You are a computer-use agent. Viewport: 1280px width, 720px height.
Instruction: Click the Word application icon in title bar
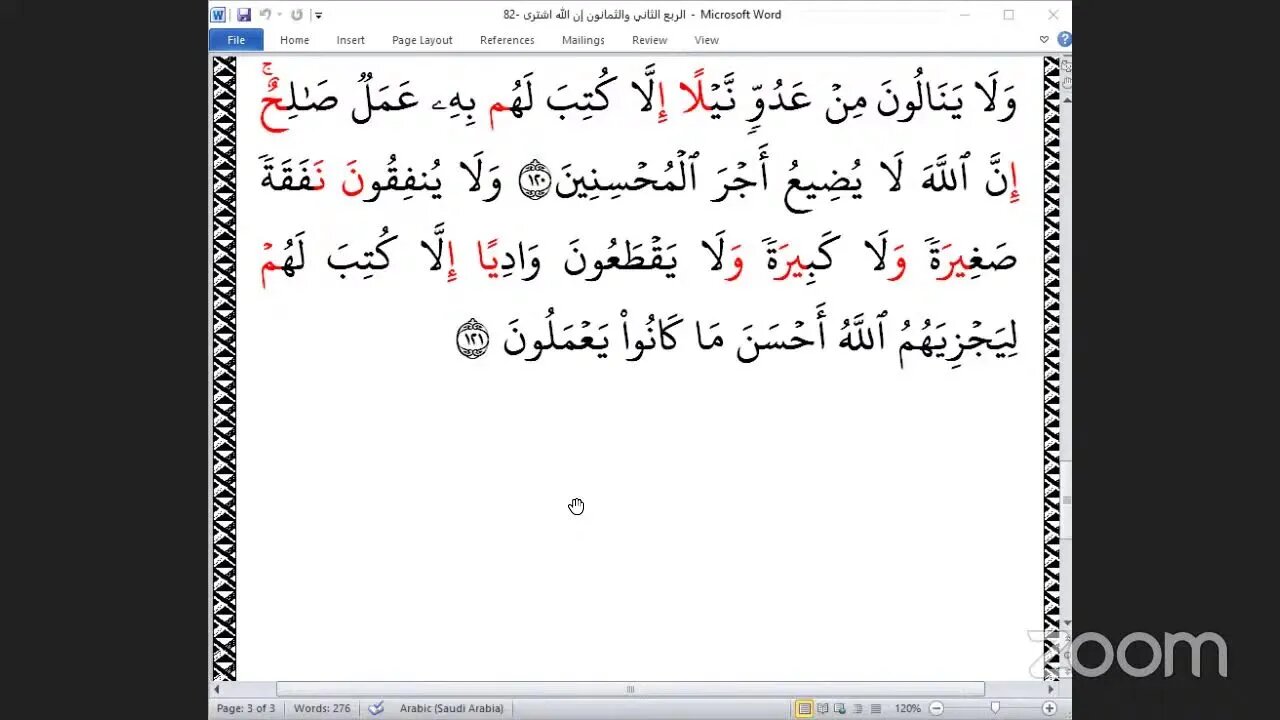[218, 15]
